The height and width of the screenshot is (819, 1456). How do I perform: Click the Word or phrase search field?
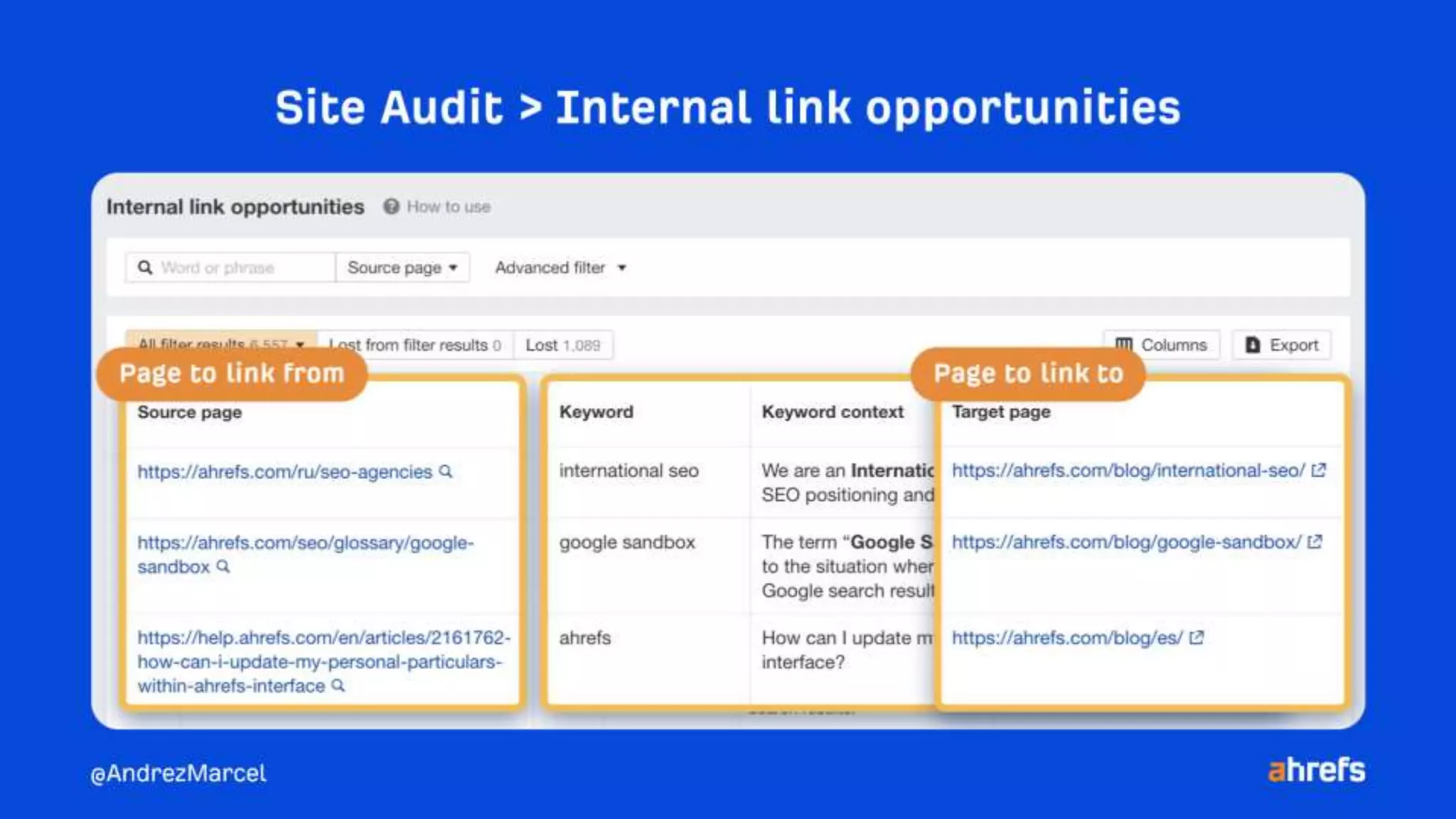(230, 267)
